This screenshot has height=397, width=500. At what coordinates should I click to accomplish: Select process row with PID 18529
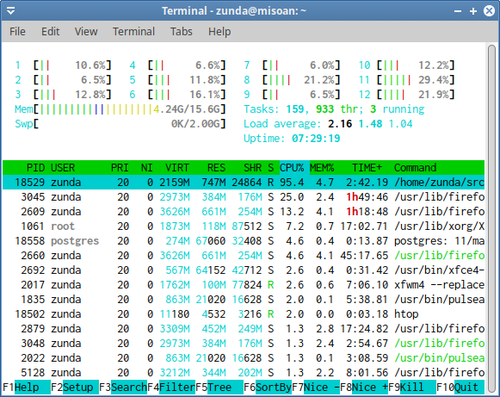tap(244, 182)
